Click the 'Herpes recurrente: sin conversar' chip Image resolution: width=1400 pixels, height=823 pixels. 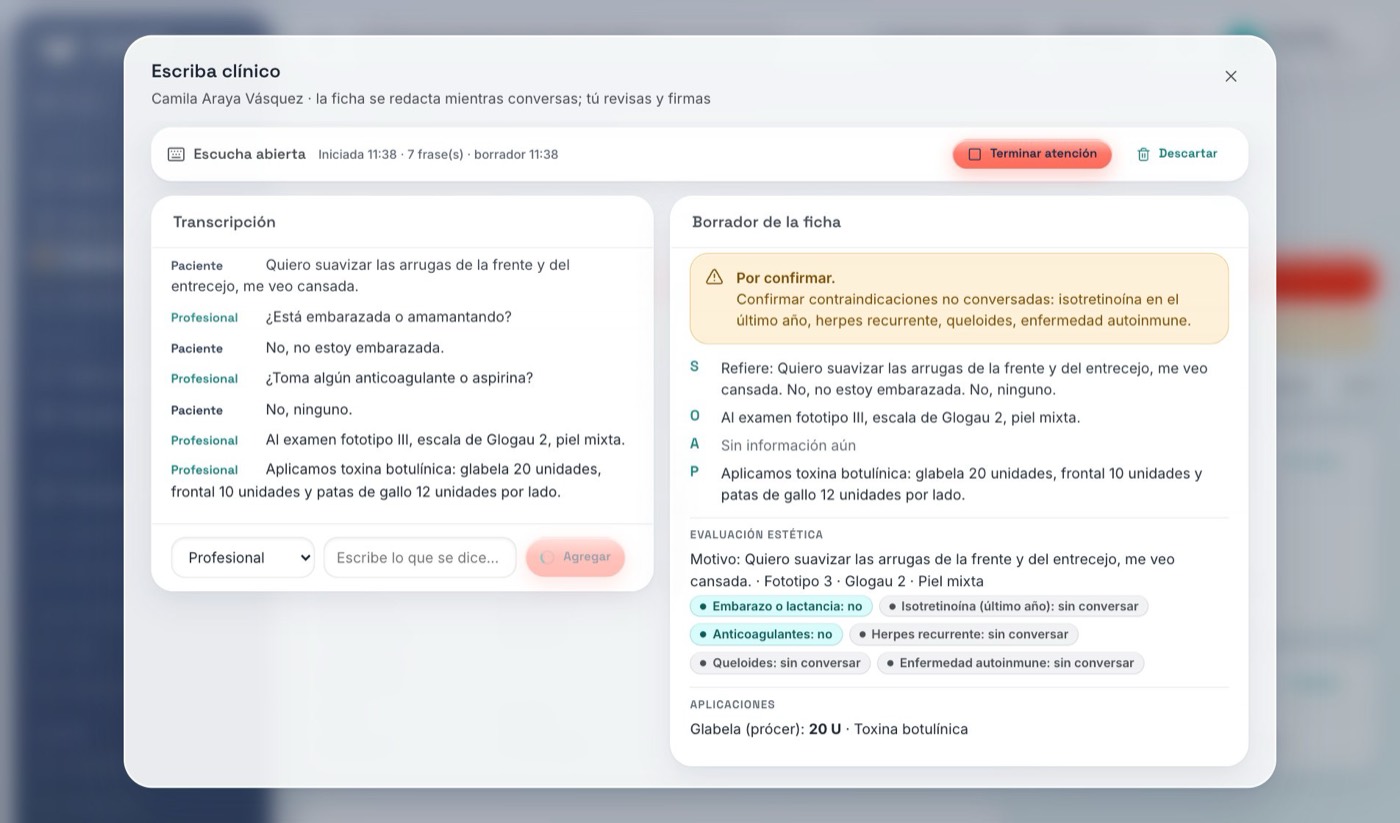pyautogui.click(x=963, y=634)
